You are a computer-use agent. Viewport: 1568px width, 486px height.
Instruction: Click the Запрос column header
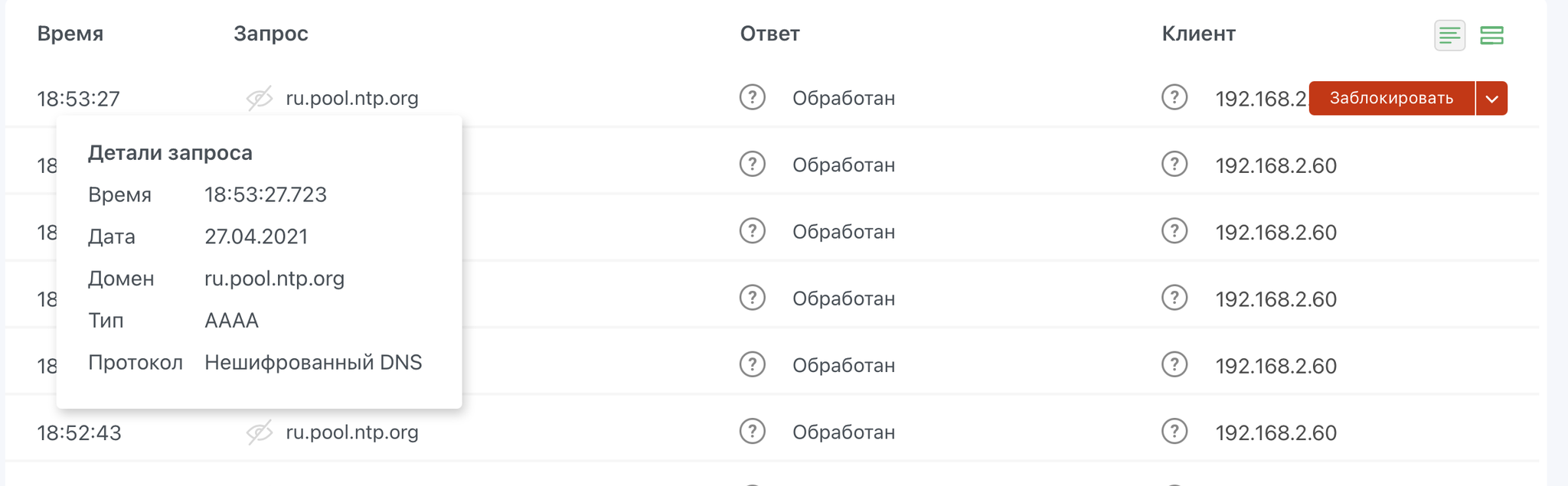(271, 34)
